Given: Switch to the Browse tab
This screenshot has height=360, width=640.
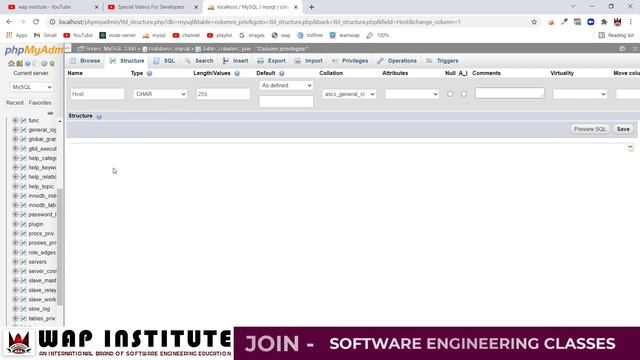Looking at the screenshot, I should click(x=85, y=61).
